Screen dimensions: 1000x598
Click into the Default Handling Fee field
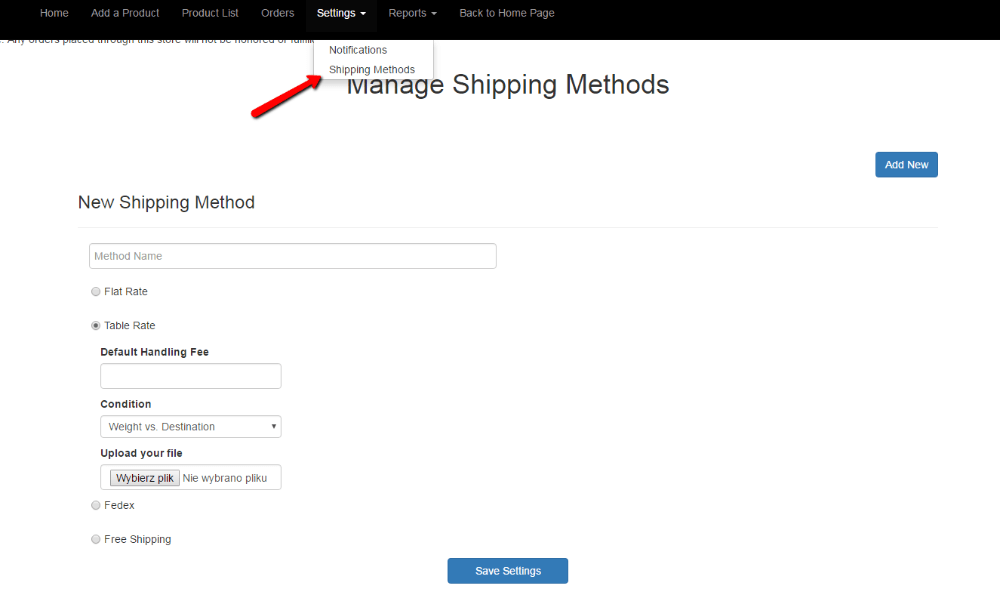190,376
